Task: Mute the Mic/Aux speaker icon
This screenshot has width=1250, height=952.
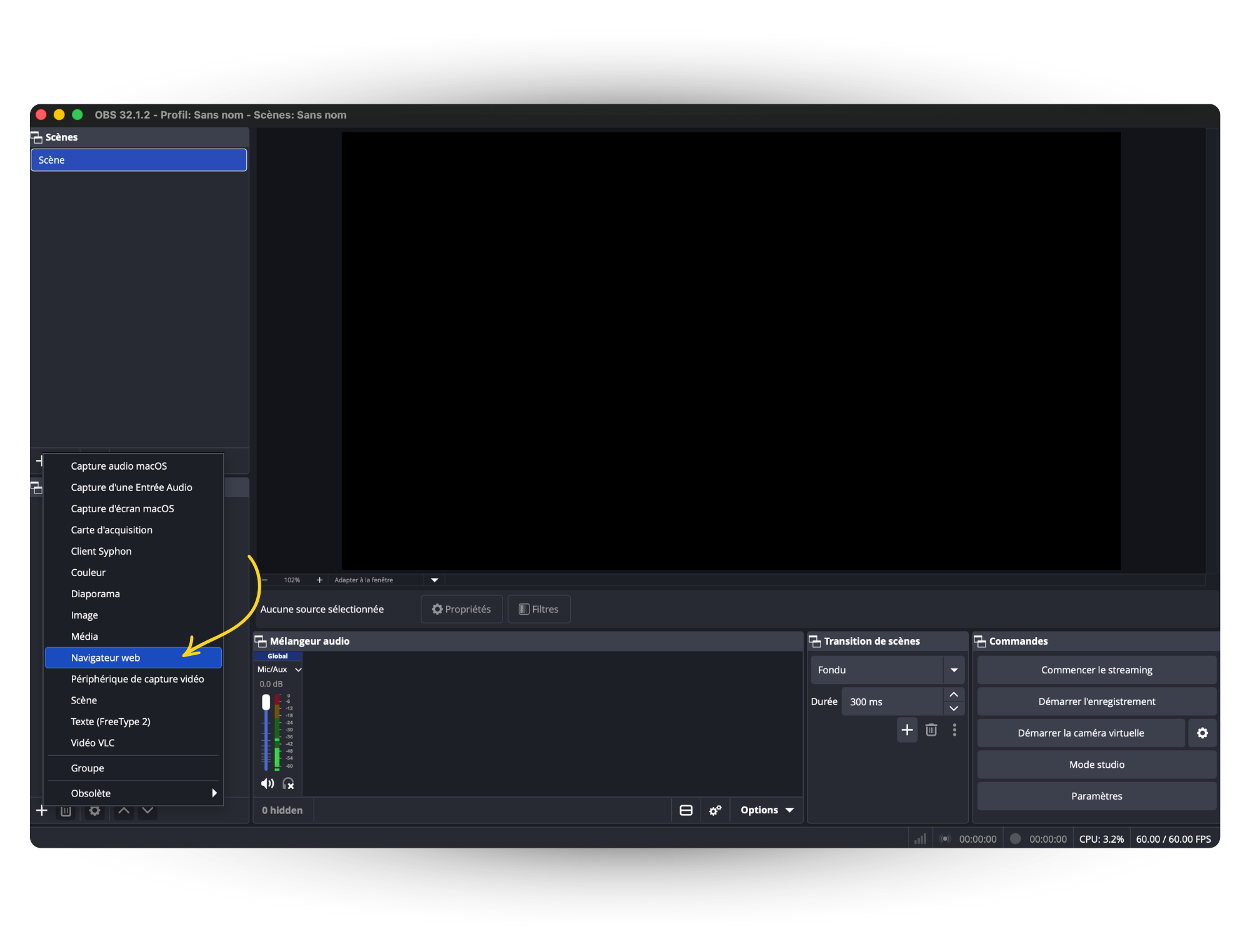Action: click(x=267, y=783)
